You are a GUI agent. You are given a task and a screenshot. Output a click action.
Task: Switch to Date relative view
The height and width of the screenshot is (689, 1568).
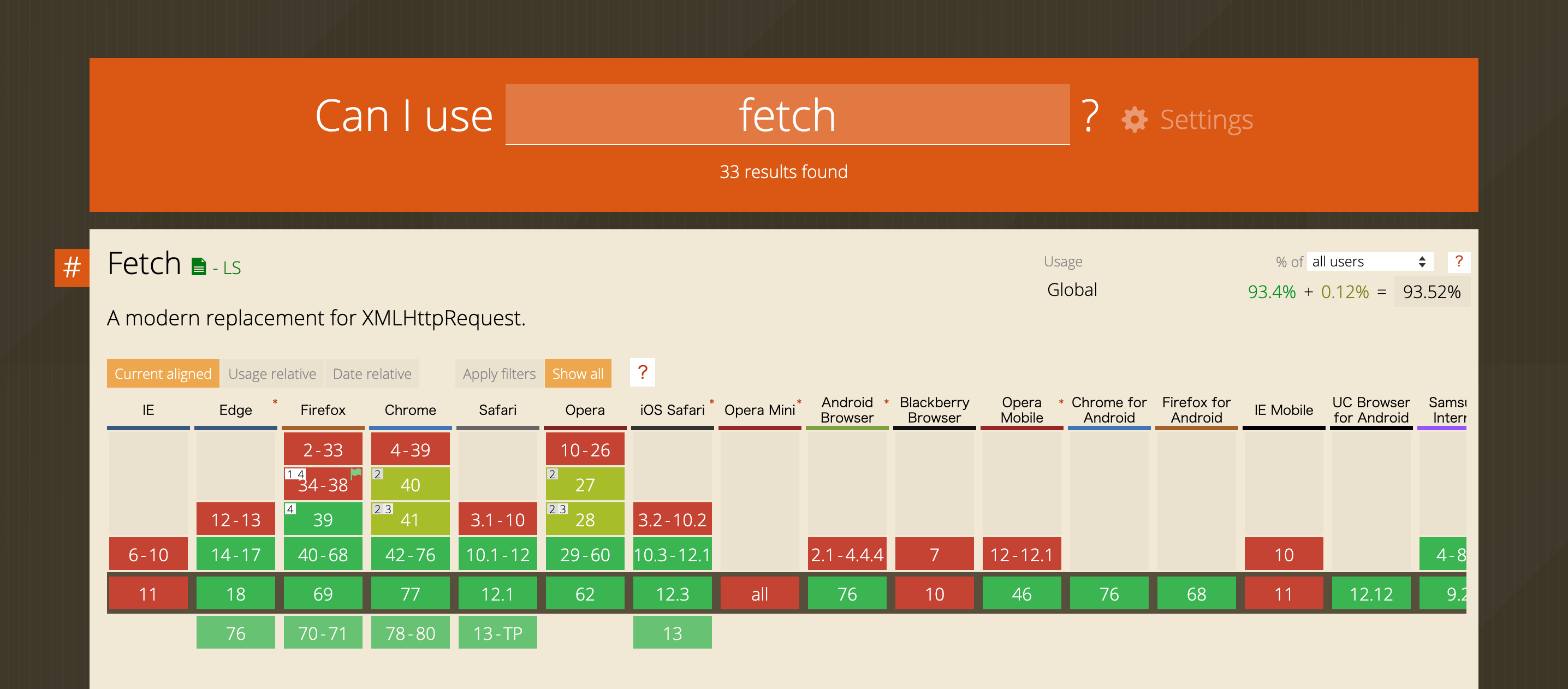(x=372, y=374)
